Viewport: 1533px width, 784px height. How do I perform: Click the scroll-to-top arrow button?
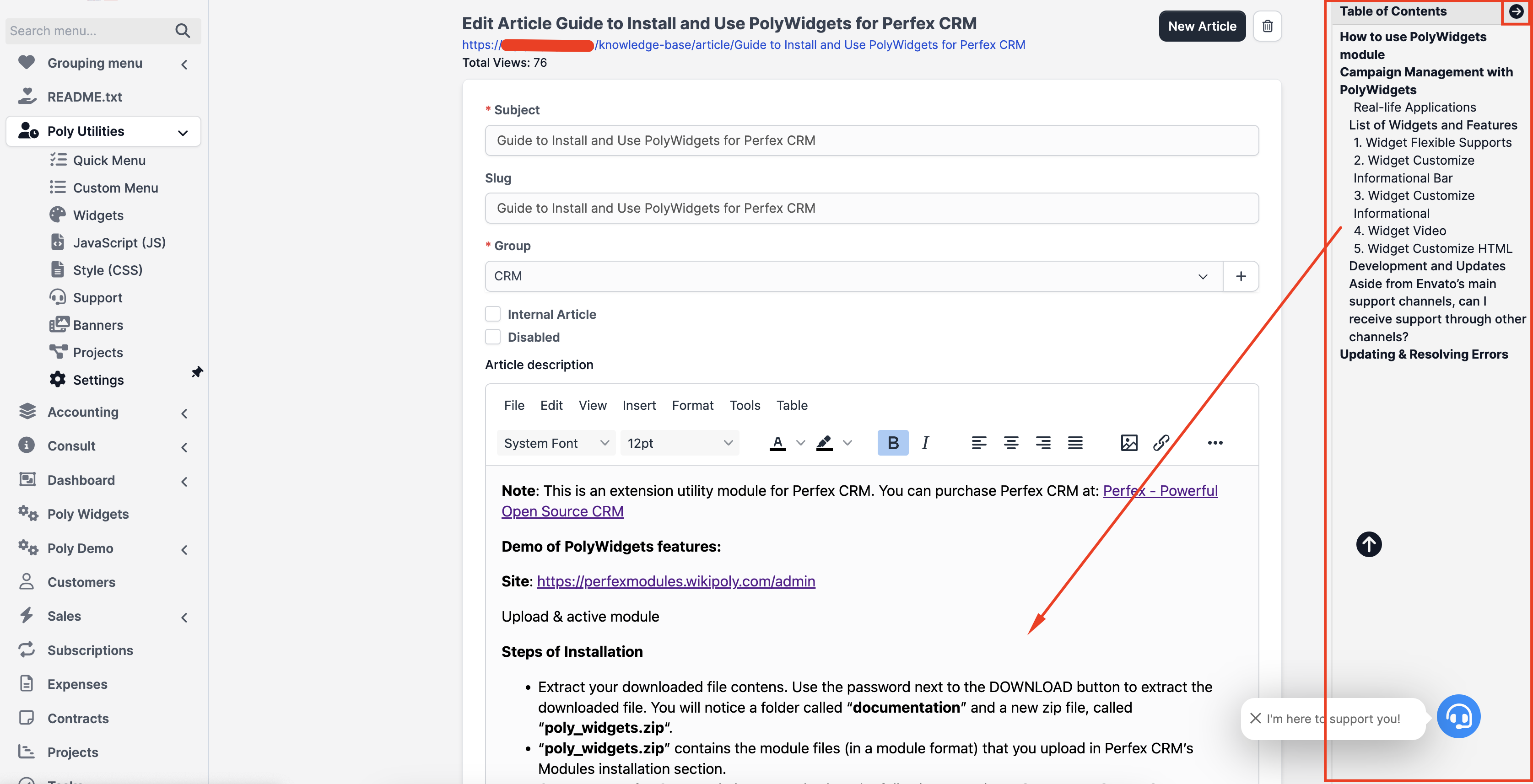tap(1368, 544)
